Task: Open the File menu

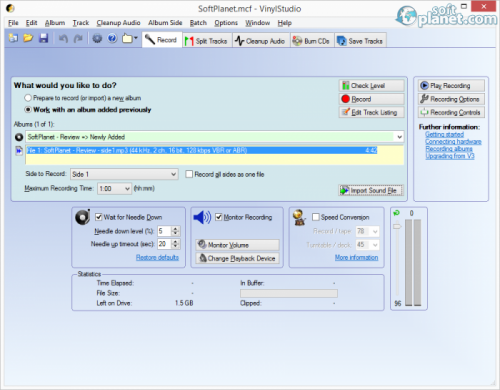Action: (13, 23)
